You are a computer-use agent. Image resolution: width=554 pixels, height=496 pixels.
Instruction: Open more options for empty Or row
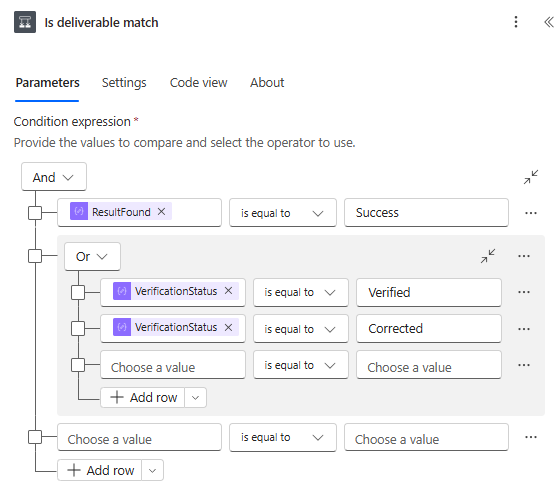click(524, 365)
